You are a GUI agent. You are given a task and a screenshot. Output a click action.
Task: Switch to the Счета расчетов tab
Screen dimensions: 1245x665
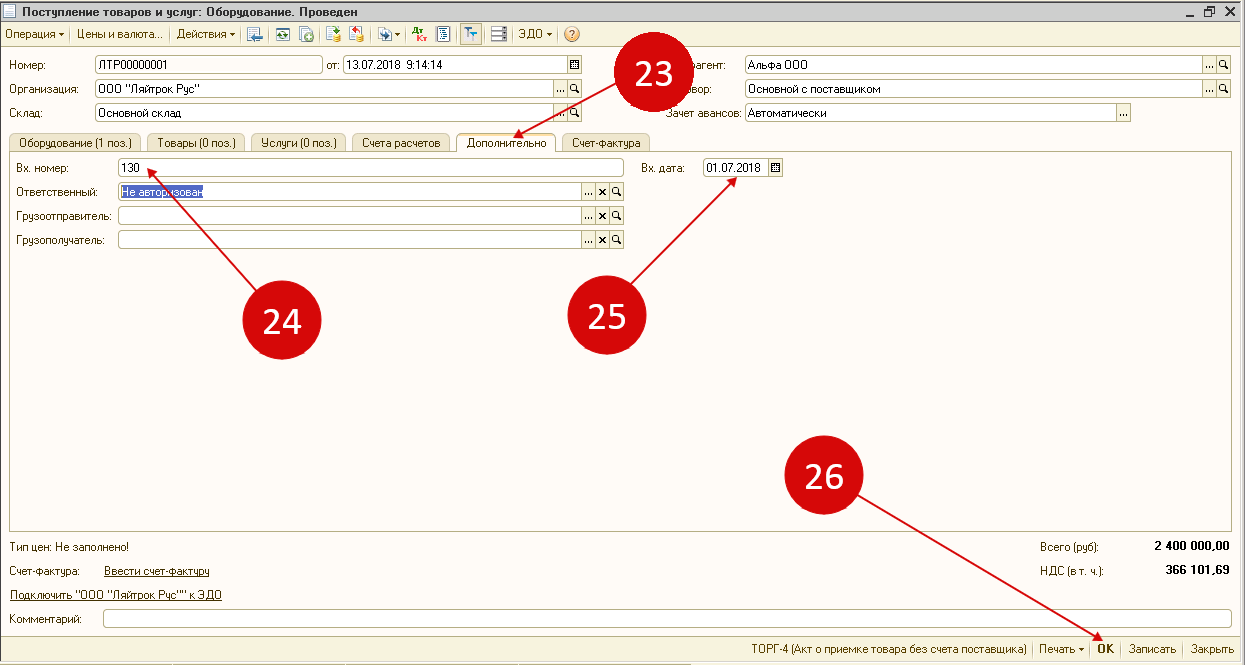401,143
